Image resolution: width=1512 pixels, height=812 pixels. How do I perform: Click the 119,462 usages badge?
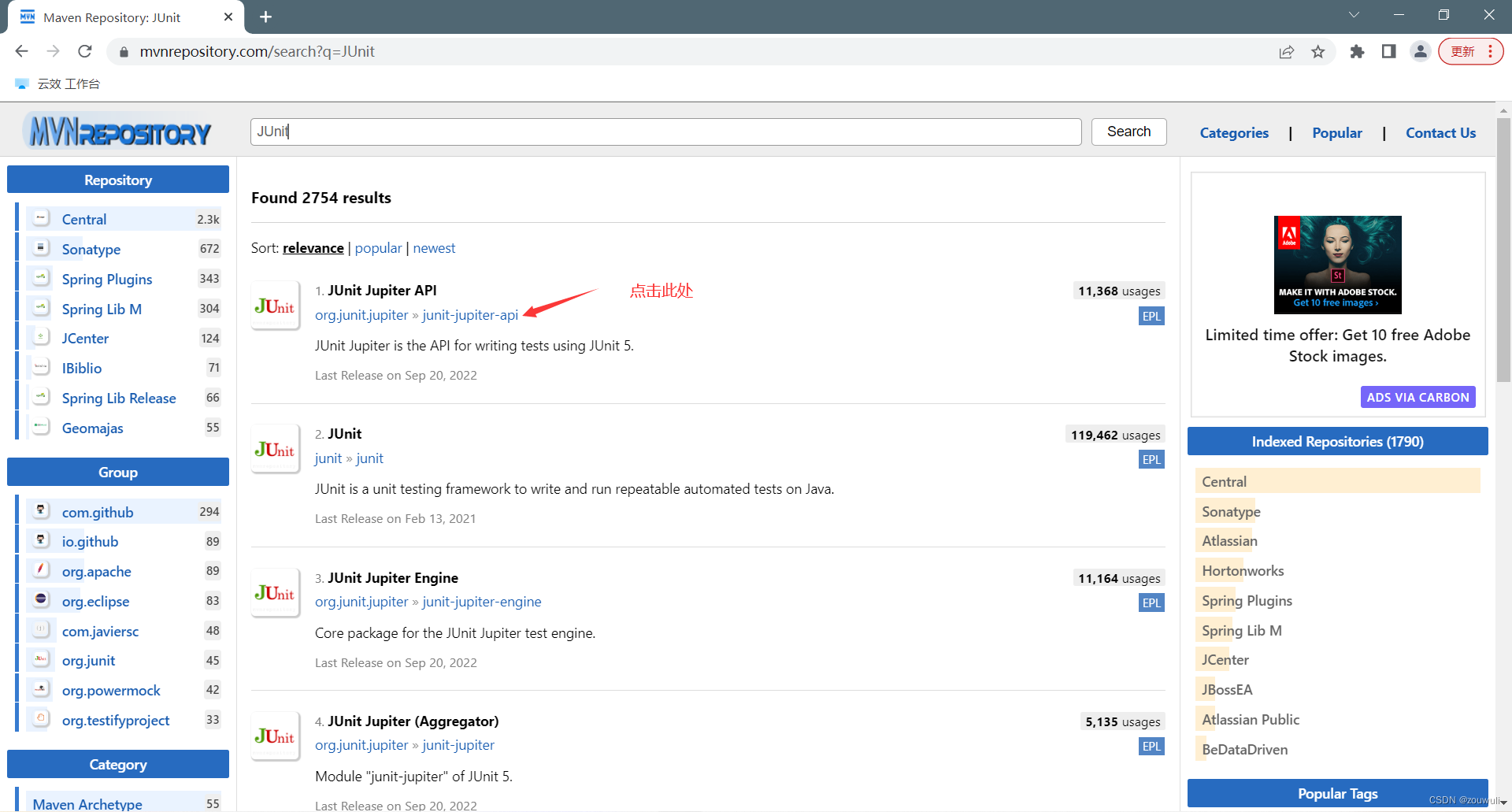click(x=1115, y=435)
